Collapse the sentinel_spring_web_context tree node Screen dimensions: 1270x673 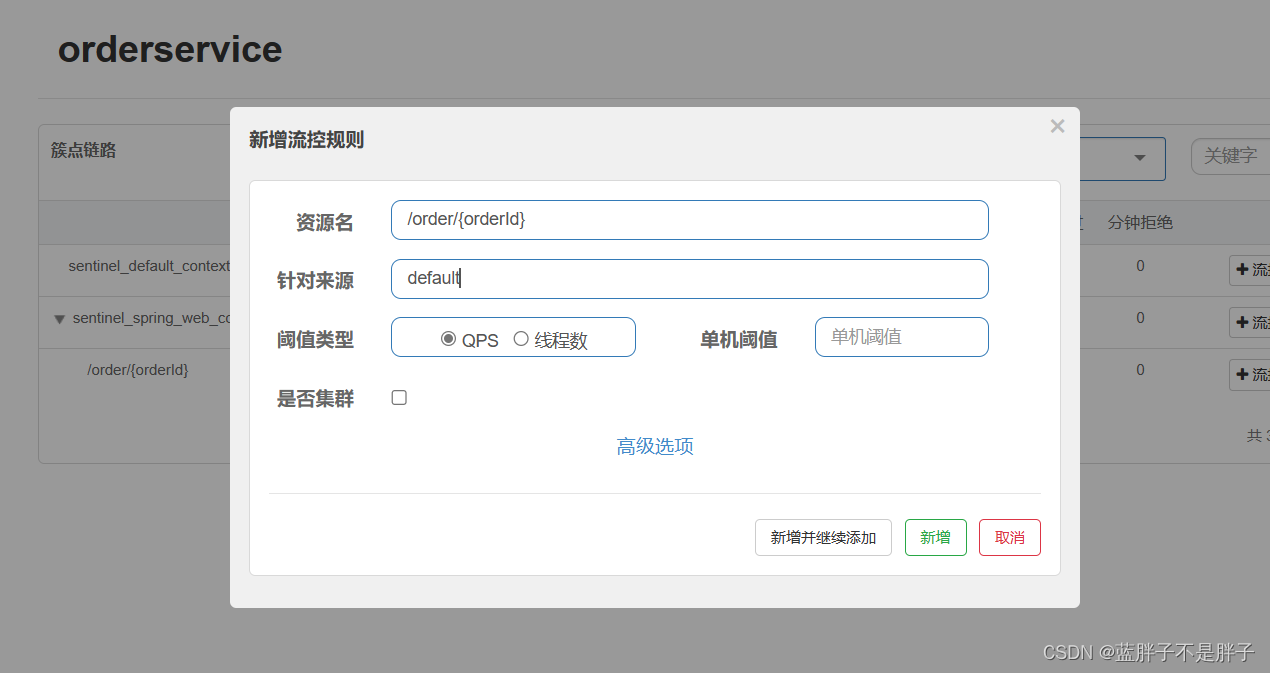tap(59, 319)
